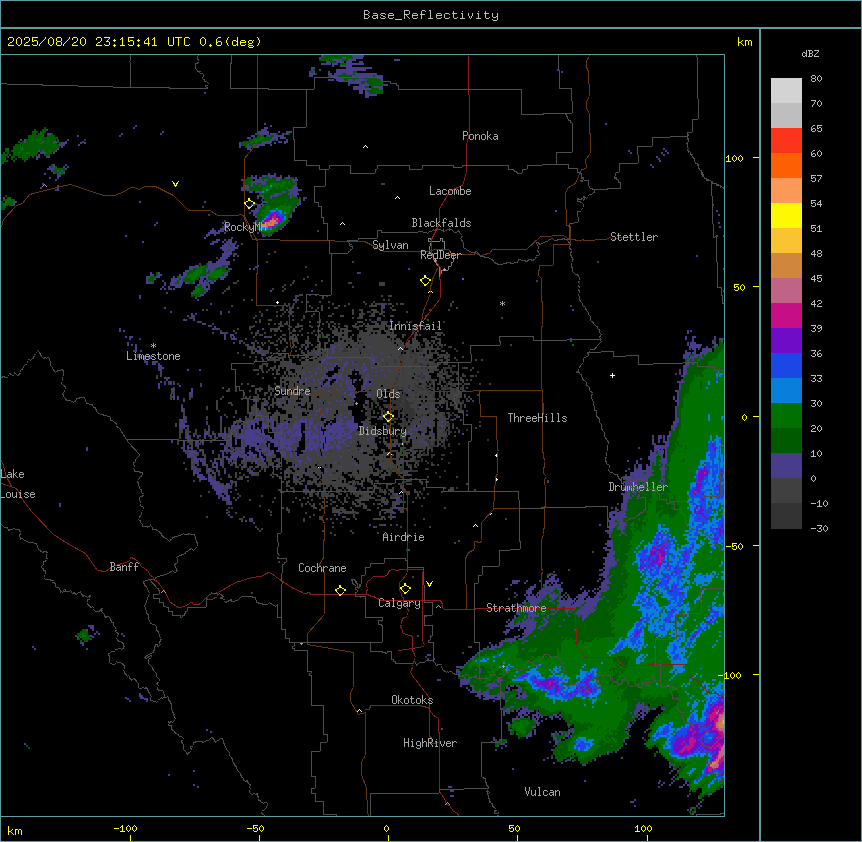The width and height of the screenshot is (862, 842).
Task: Click the yellow diamond marker between Olds and Didsbury
Action: click(x=388, y=417)
